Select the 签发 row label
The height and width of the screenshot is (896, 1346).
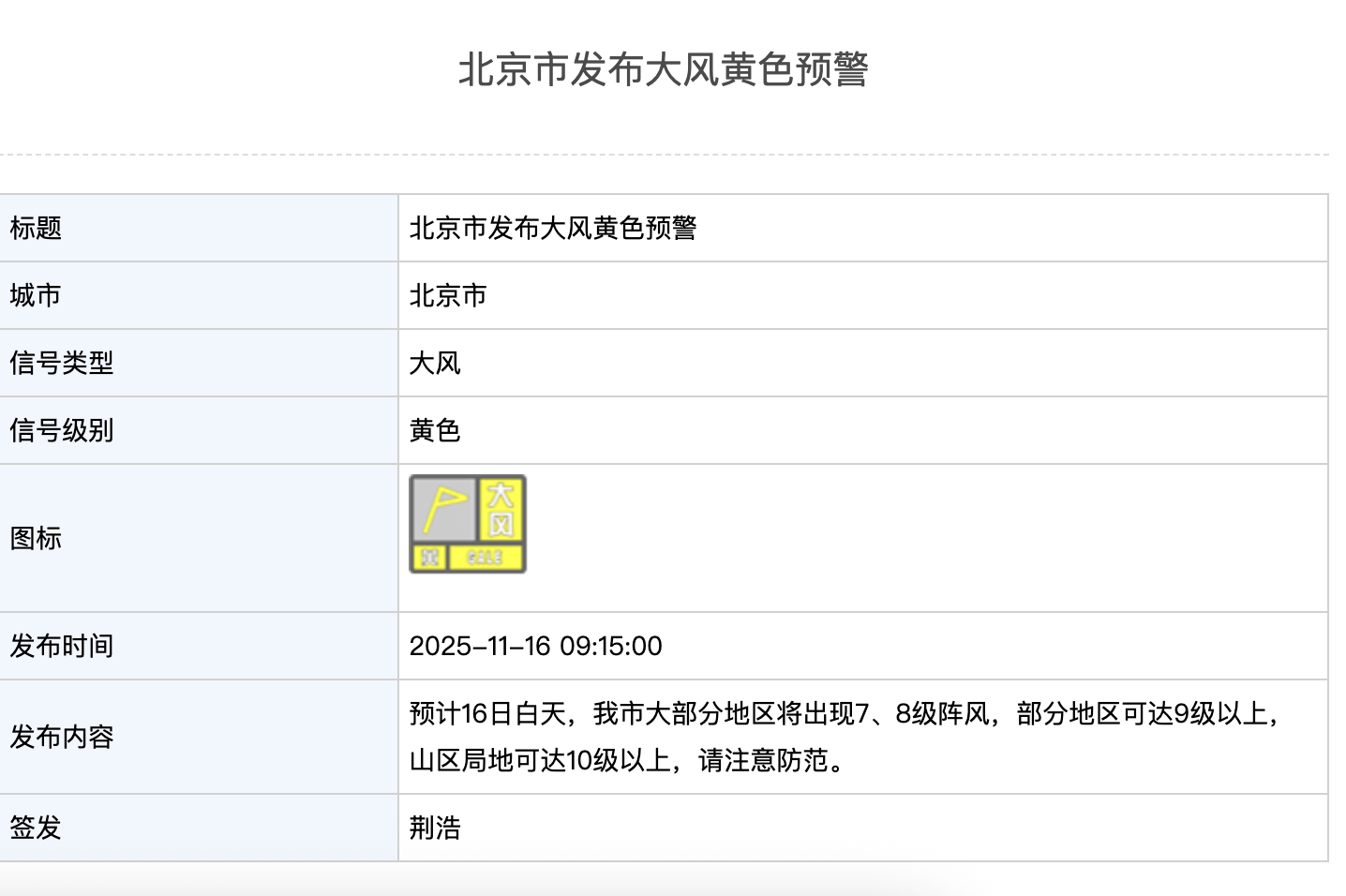[36, 828]
